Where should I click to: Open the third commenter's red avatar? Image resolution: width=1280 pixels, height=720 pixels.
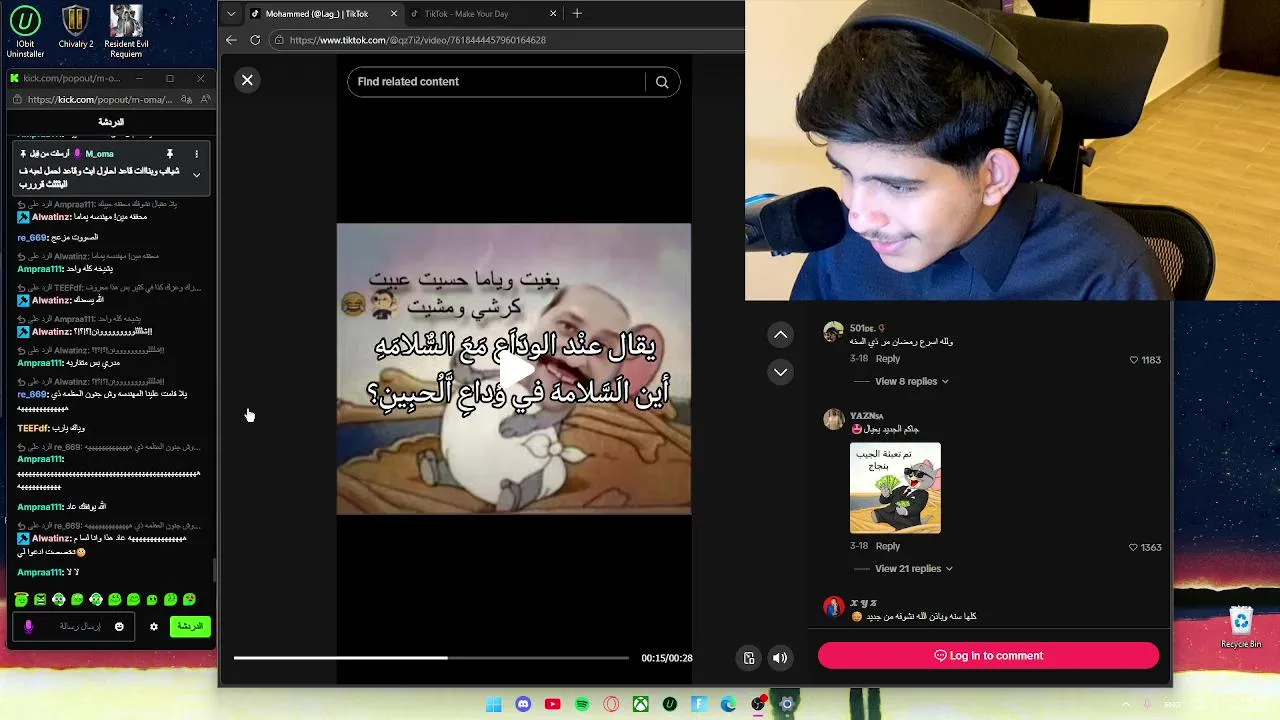tap(833, 606)
